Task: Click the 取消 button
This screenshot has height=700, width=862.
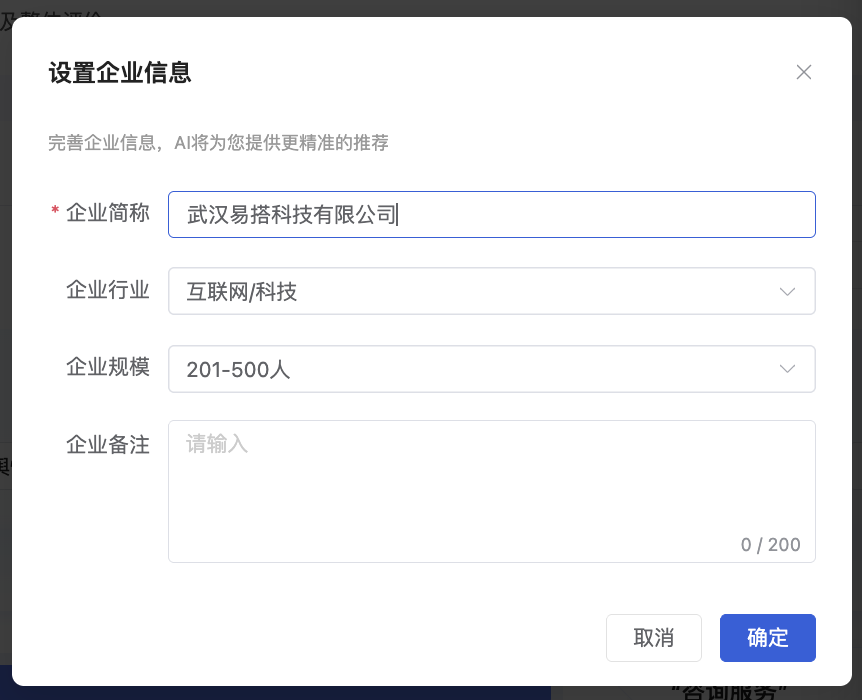Action: point(654,638)
